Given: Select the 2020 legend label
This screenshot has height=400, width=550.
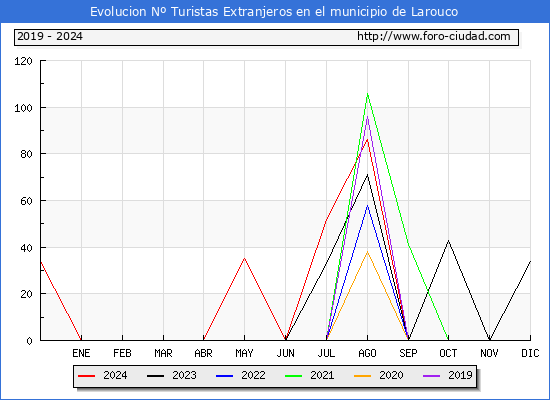Looking at the screenshot, I should click(x=391, y=375).
